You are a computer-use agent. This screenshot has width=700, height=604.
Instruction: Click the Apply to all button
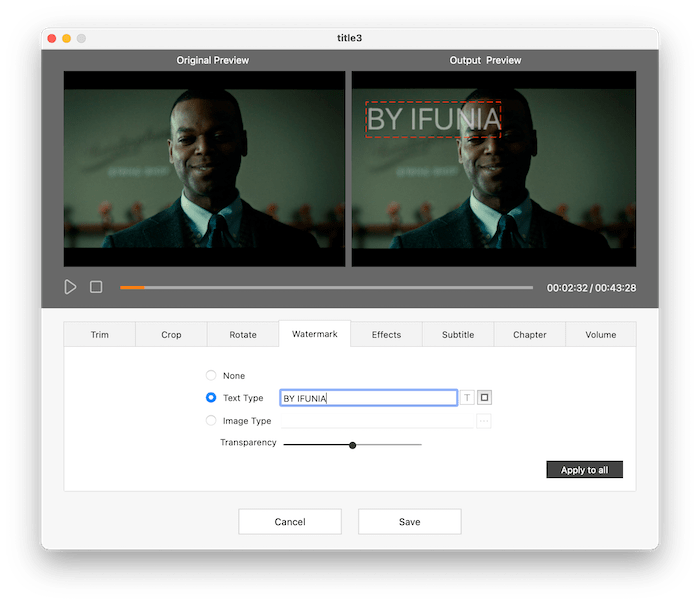tap(584, 470)
